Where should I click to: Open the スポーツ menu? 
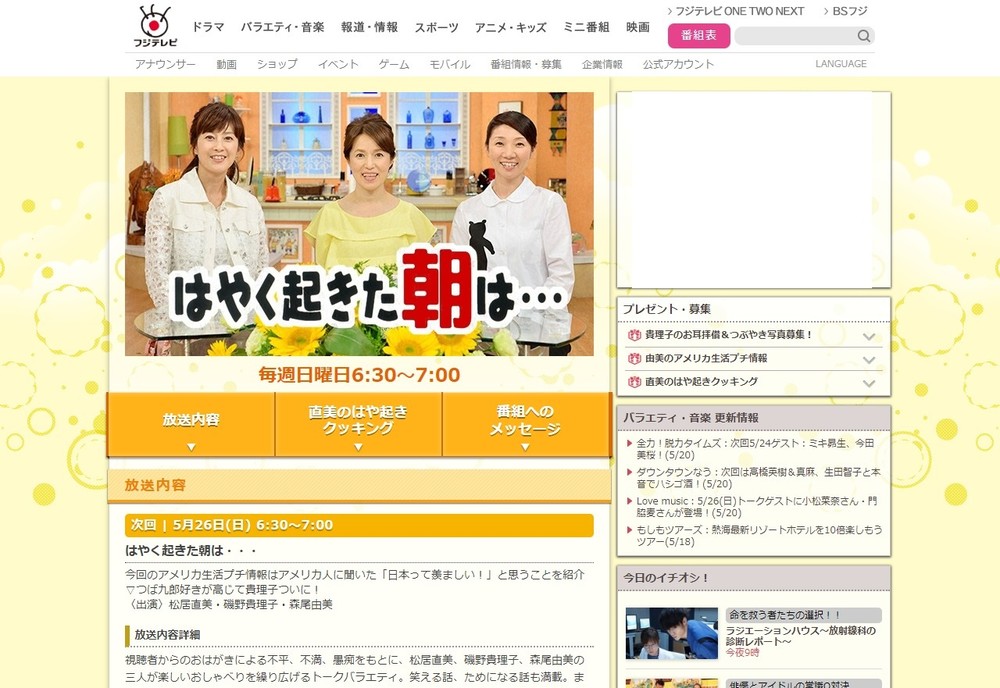coord(436,27)
